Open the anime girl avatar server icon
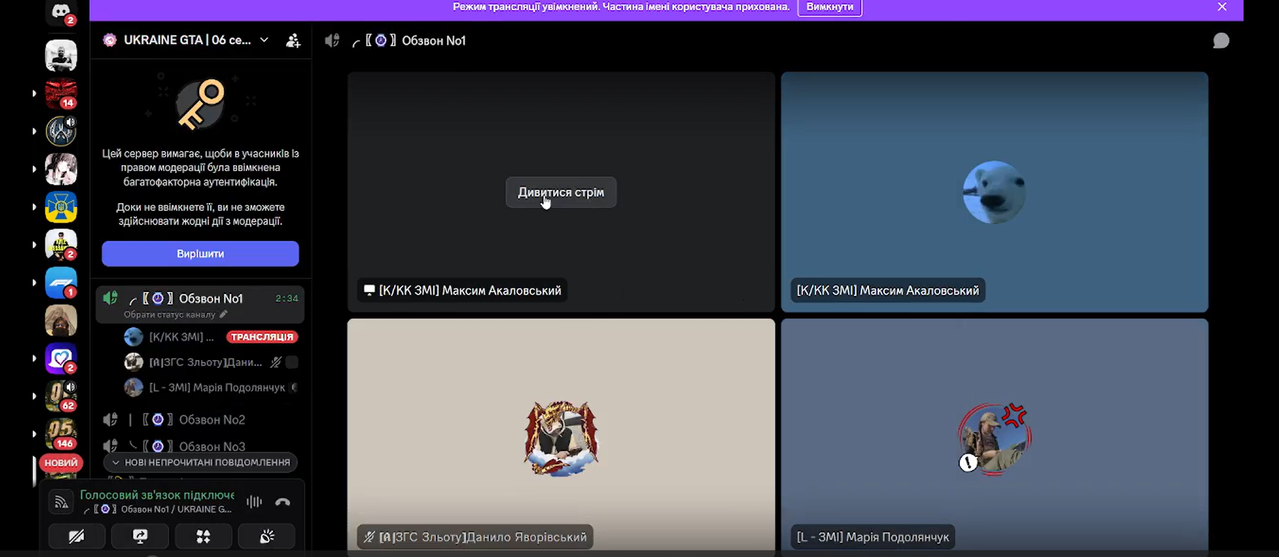 pyautogui.click(x=61, y=169)
